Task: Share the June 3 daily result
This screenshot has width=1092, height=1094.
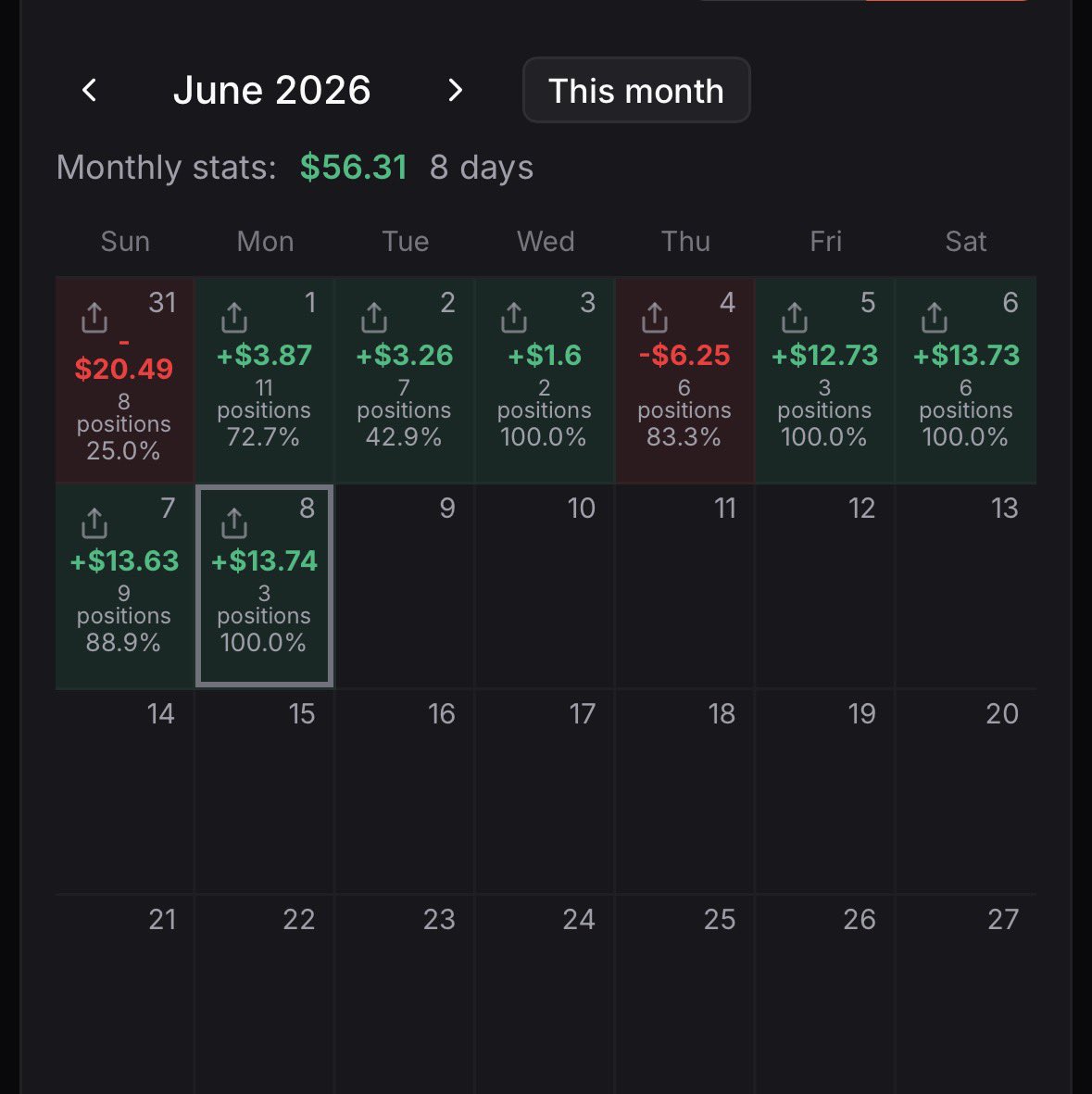Action: coord(514,318)
